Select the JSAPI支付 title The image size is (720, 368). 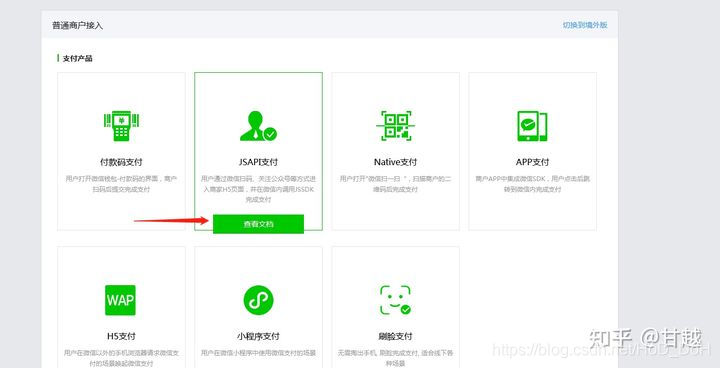258,162
